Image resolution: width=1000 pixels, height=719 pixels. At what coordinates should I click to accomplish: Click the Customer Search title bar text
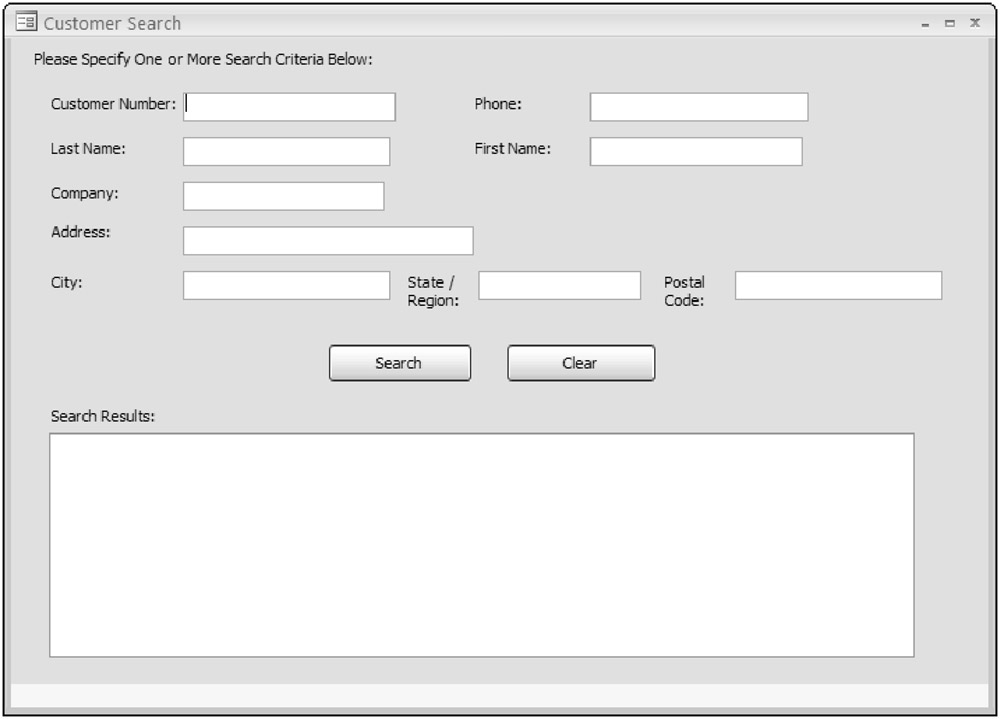click(112, 23)
